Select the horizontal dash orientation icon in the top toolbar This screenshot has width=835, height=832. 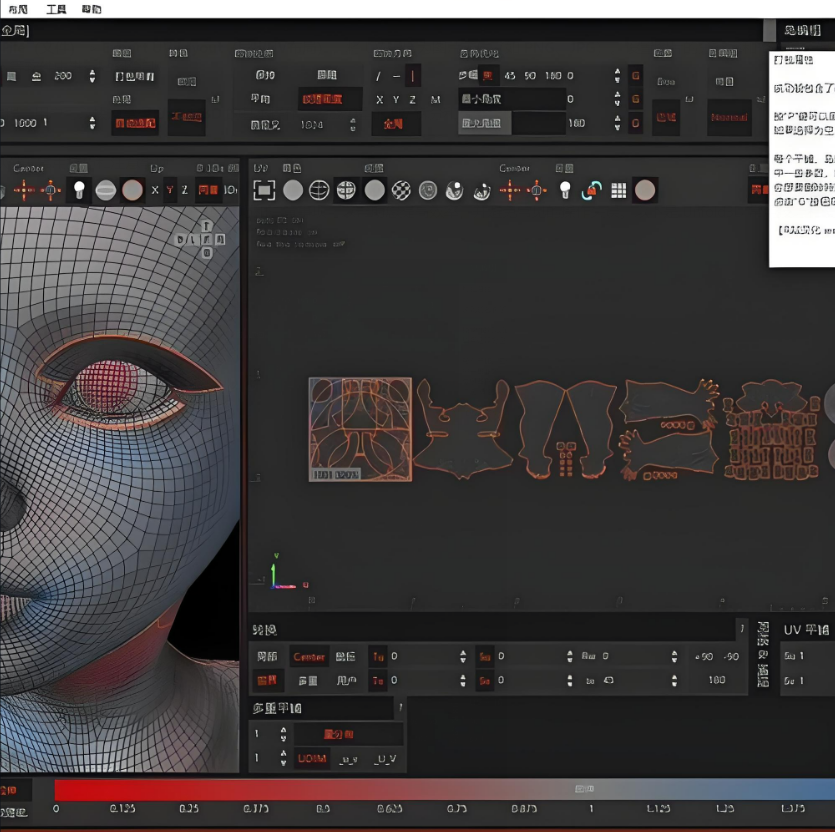pyautogui.click(x=396, y=76)
